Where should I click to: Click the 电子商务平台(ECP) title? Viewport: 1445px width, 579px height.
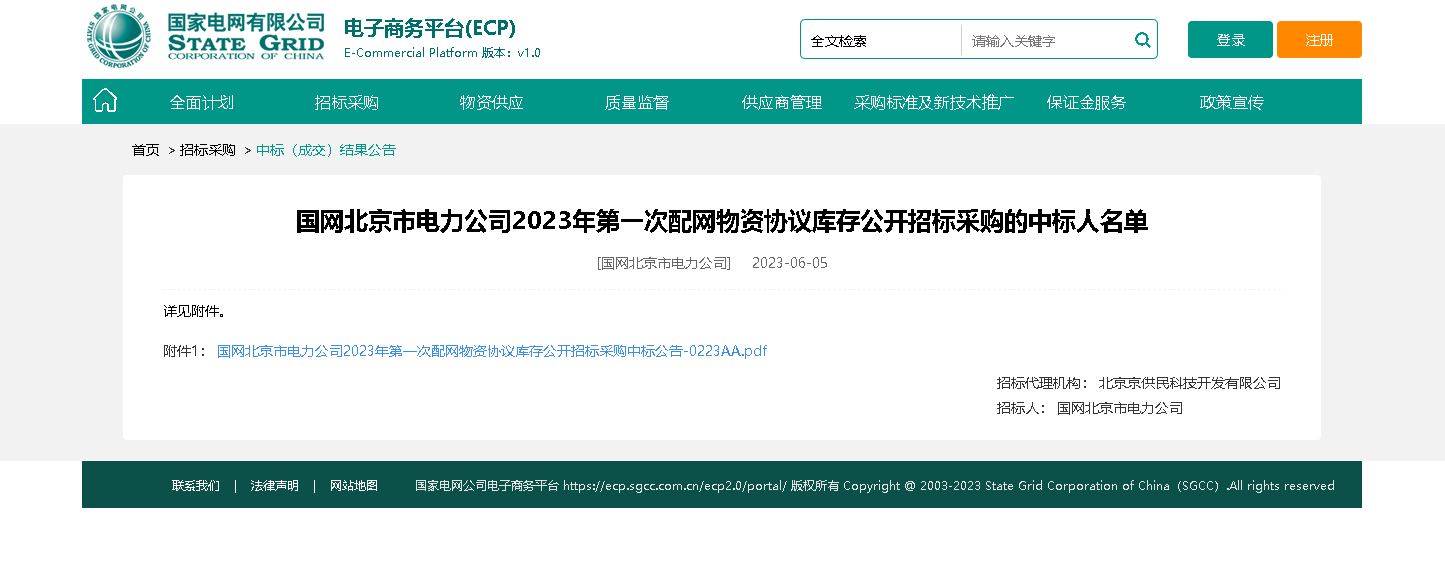pos(430,28)
